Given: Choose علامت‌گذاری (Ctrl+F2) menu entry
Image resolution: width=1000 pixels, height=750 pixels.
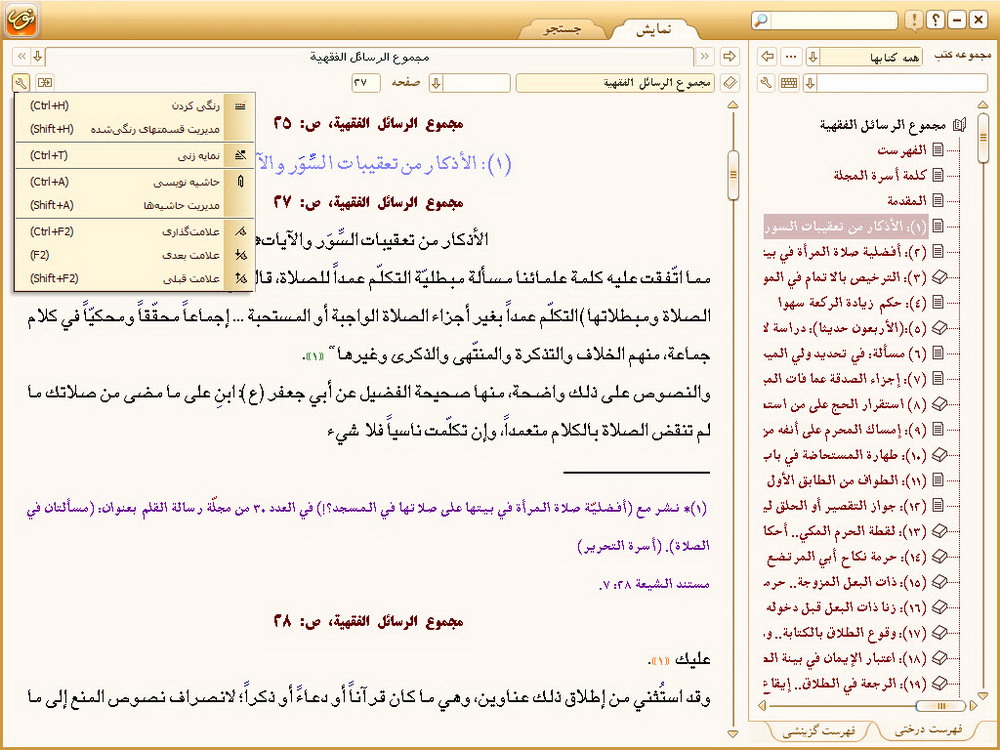Looking at the screenshot, I should pyautogui.click(x=135, y=232).
